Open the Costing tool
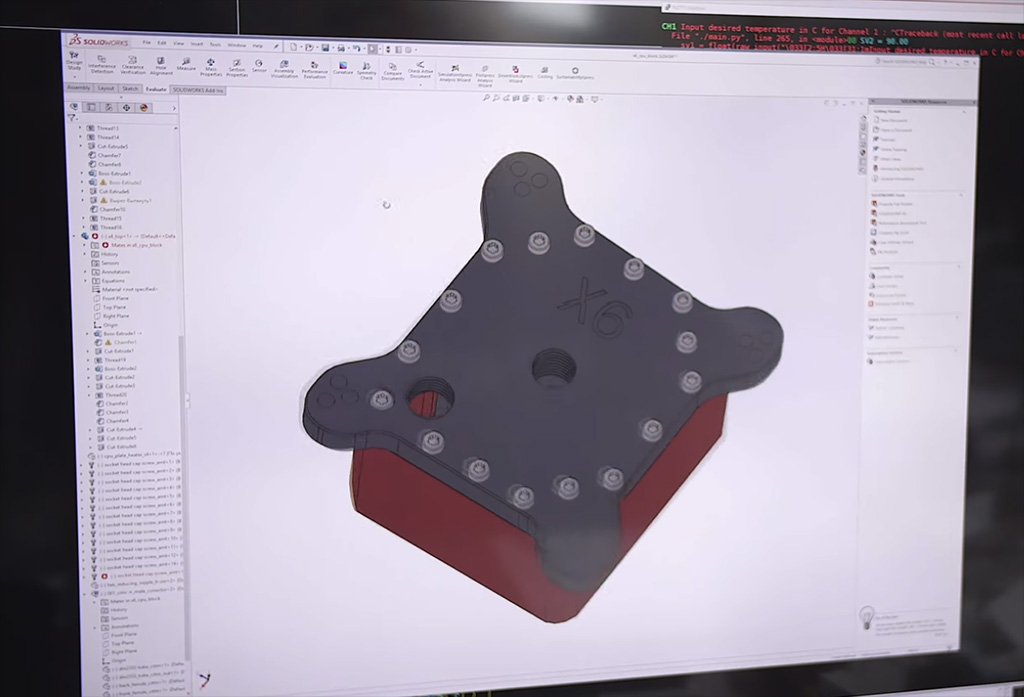Viewport: 1024px width, 697px height. tap(545, 73)
